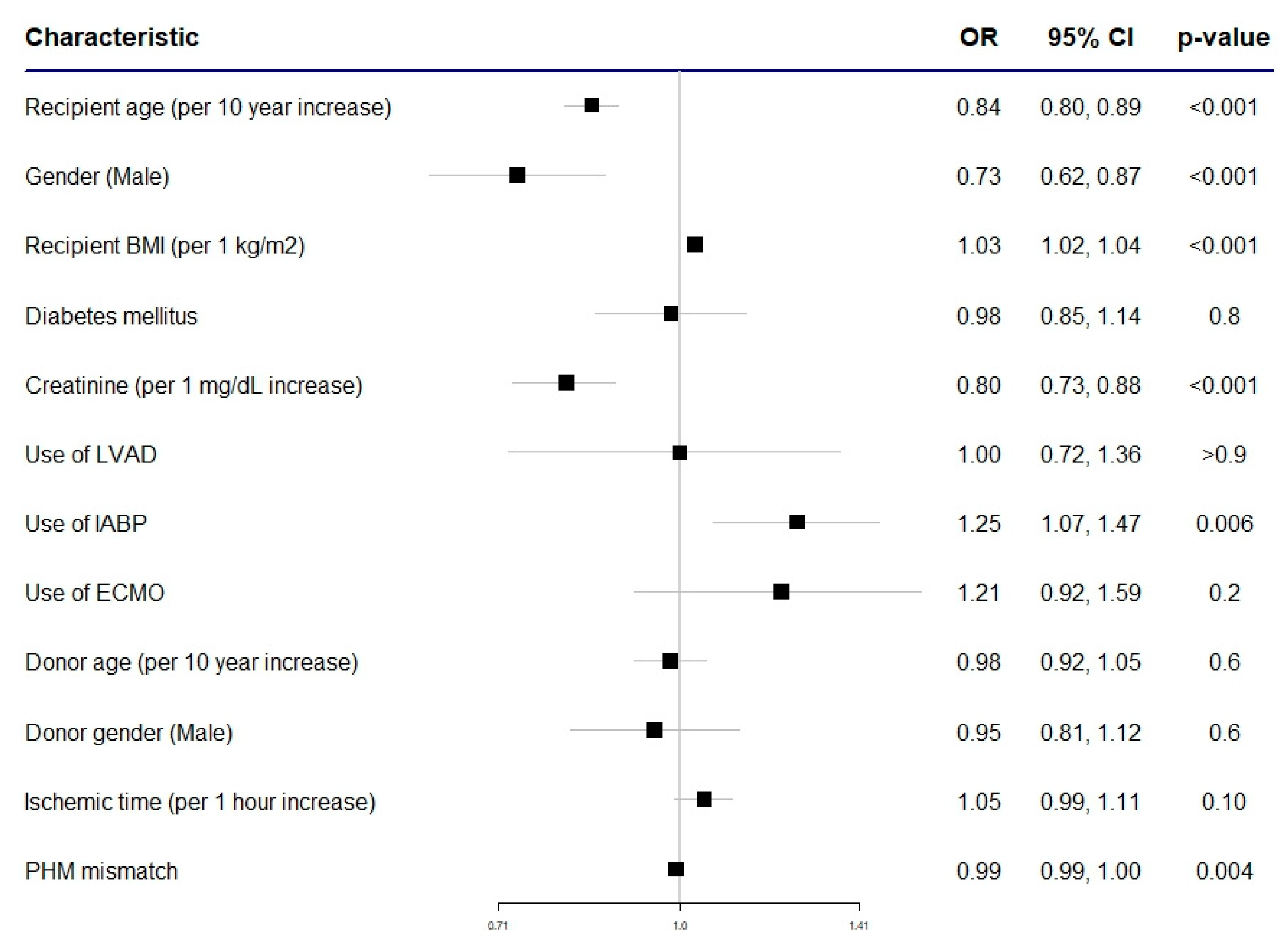This screenshot has height=943, width=1288.
Task: Click the Use of IABP square marker
Action: point(796,522)
